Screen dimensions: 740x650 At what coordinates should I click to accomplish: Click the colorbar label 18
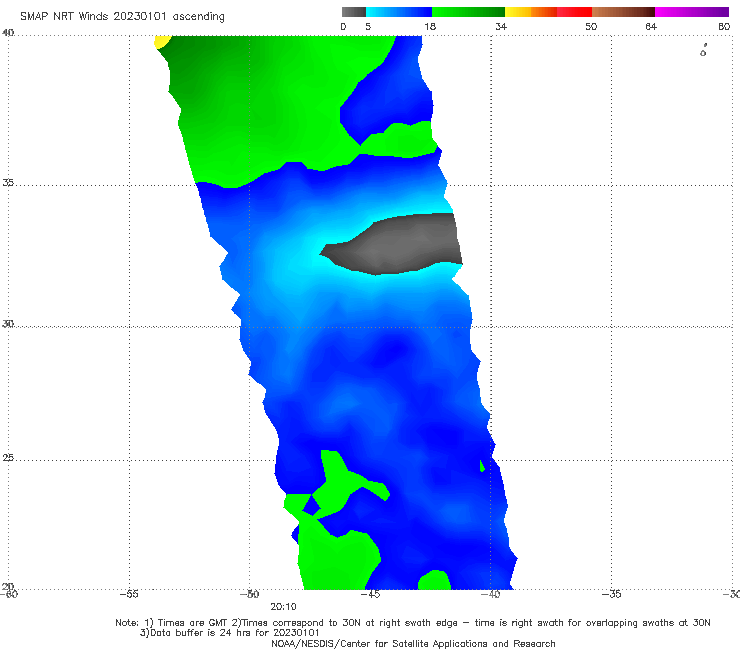(x=430, y=26)
